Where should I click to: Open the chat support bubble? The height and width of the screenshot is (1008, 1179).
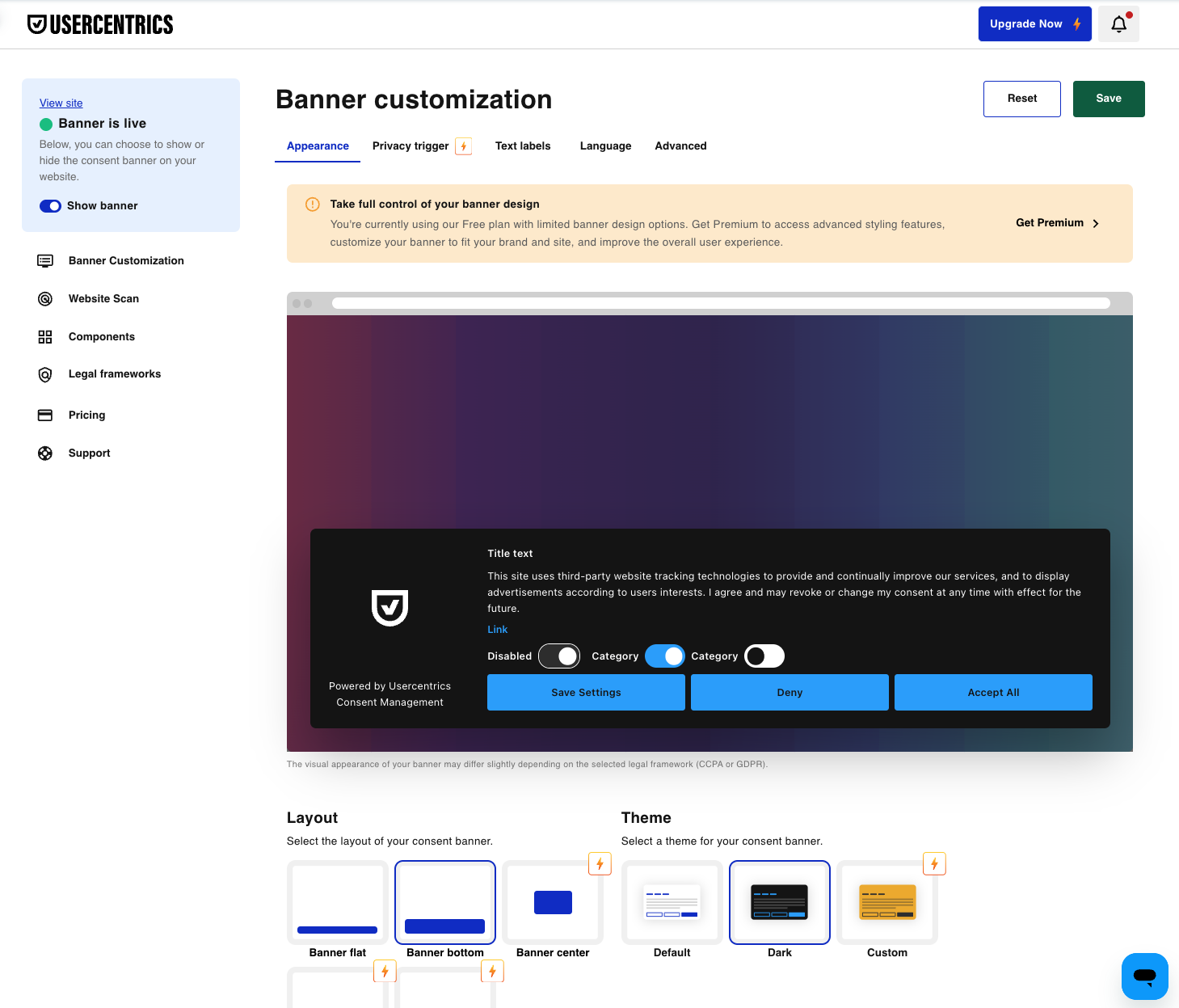pos(1144,976)
